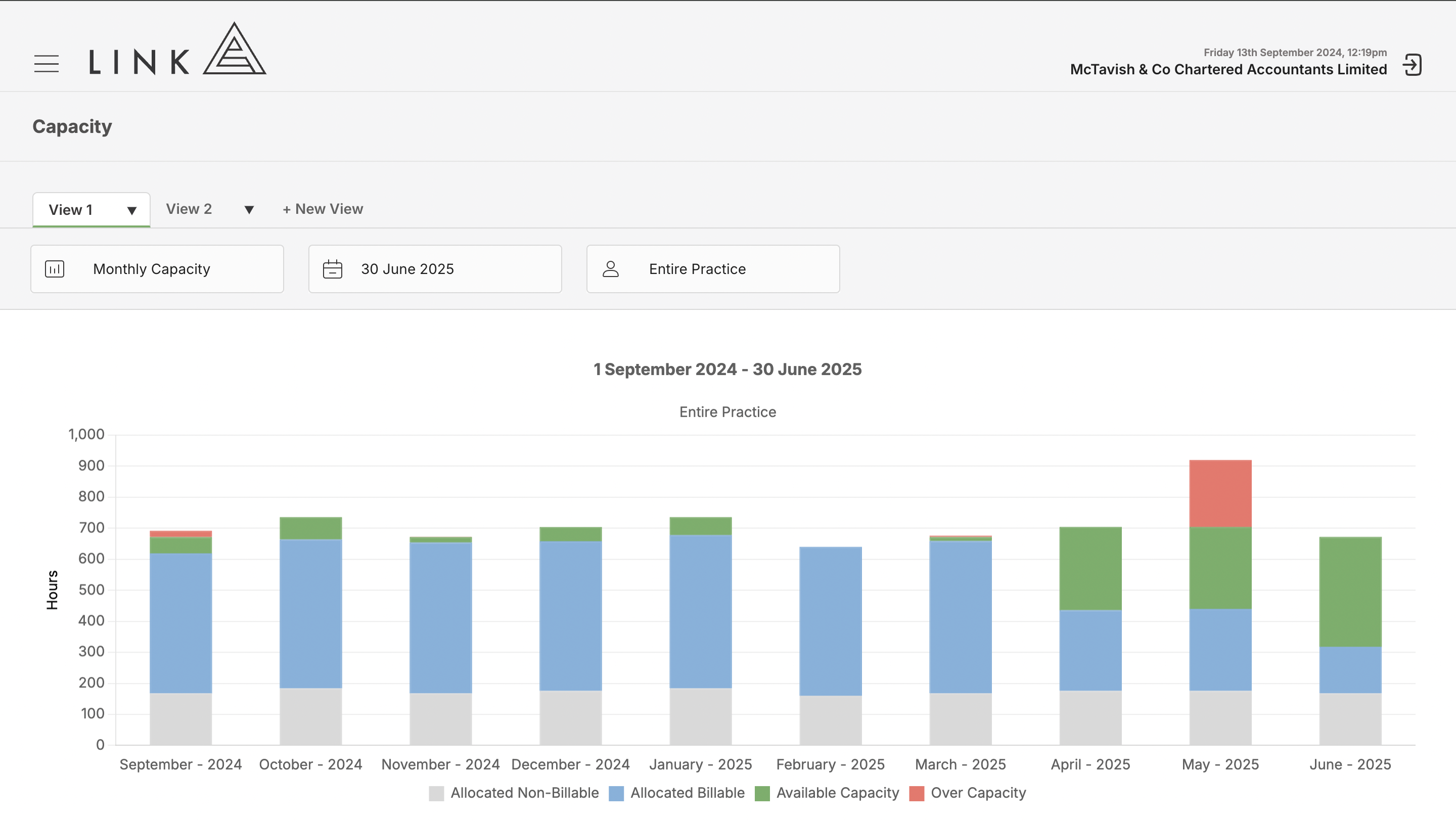Image resolution: width=1456 pixels, height=823 pixels.
Task: Click the McTavish & Co Chartered Accountants Limited name
Action: click(1228, 70)
